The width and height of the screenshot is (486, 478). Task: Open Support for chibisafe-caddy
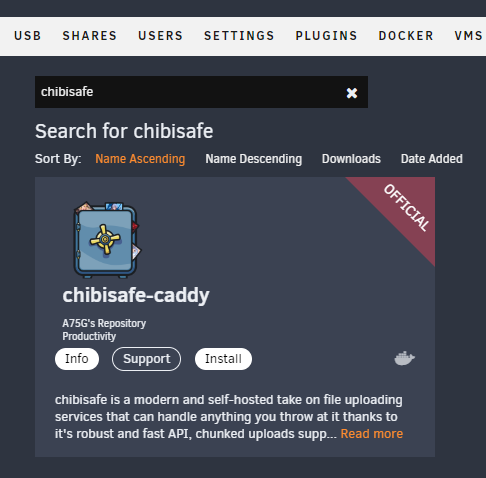(146, 359)
